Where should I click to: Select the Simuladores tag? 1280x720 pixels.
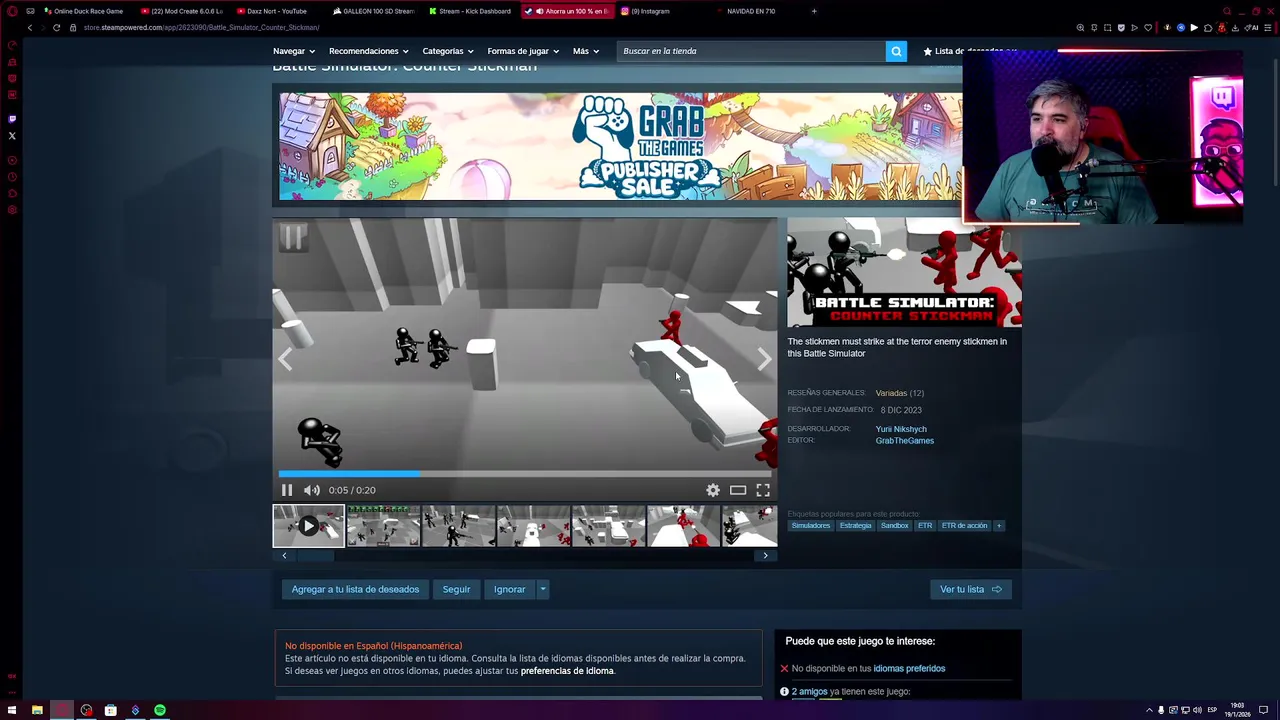pyautogui.click(x=811, y=525)
